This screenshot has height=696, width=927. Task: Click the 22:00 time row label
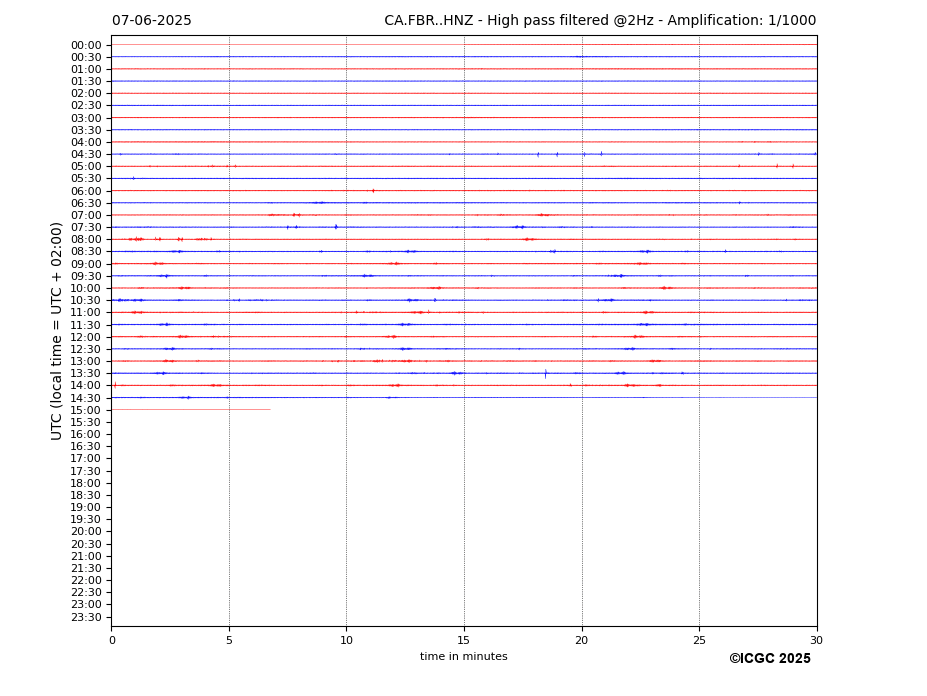86,581
